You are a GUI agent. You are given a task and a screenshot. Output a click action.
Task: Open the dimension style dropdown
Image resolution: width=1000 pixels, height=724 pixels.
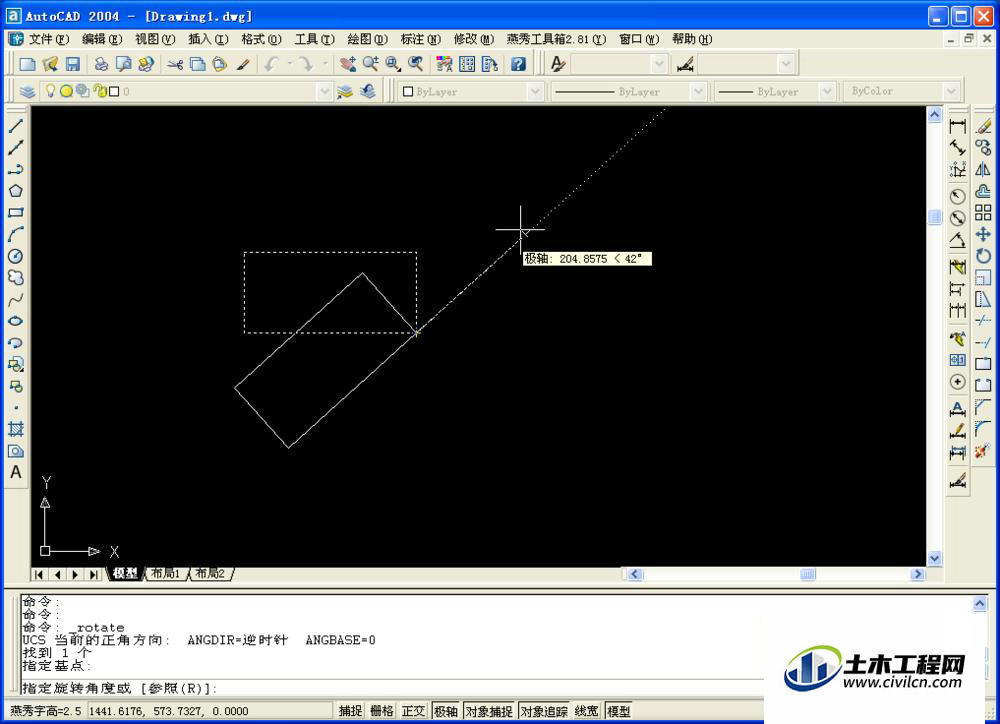coord(786,64)
